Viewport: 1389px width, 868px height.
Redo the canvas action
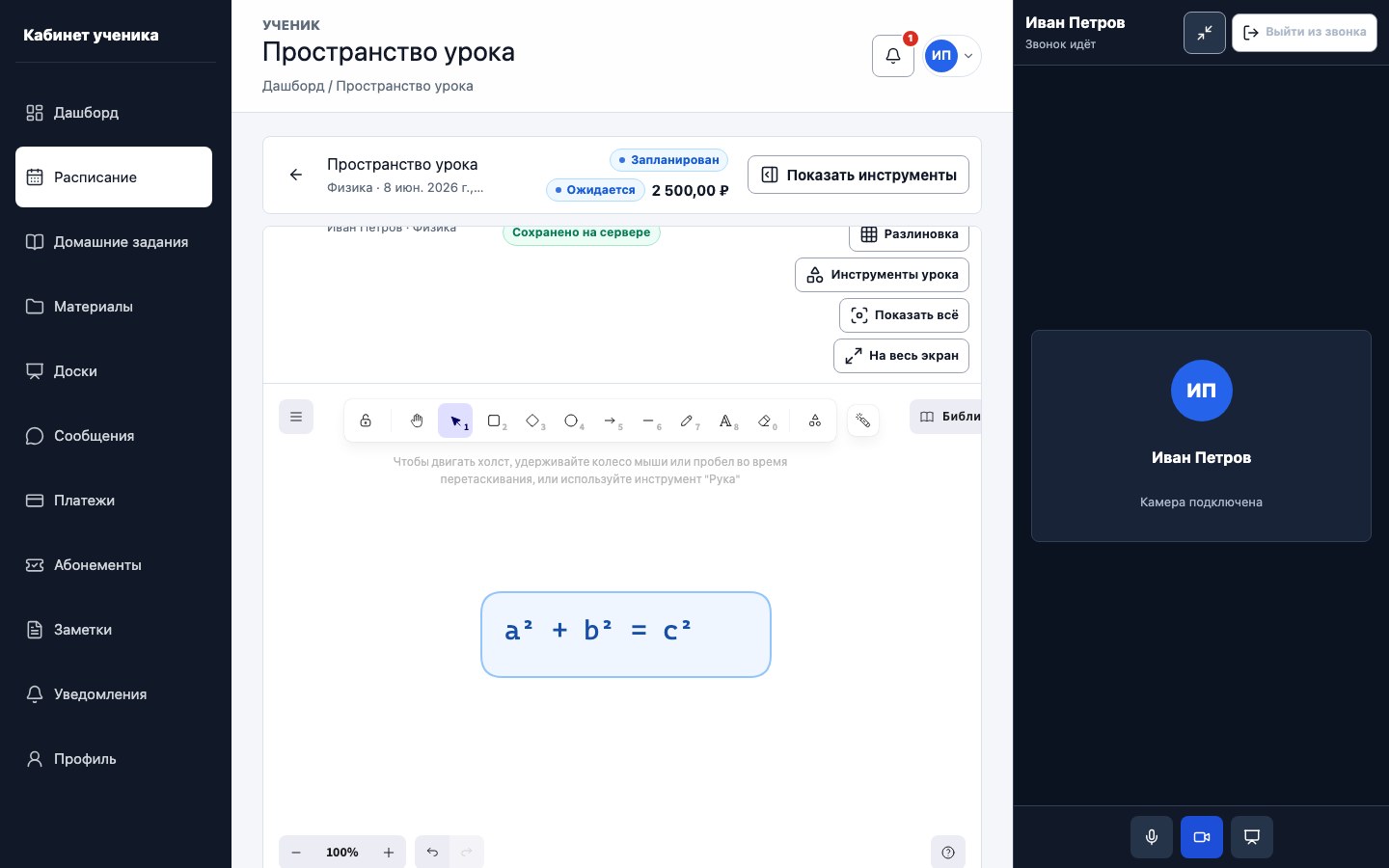point(467,853)
